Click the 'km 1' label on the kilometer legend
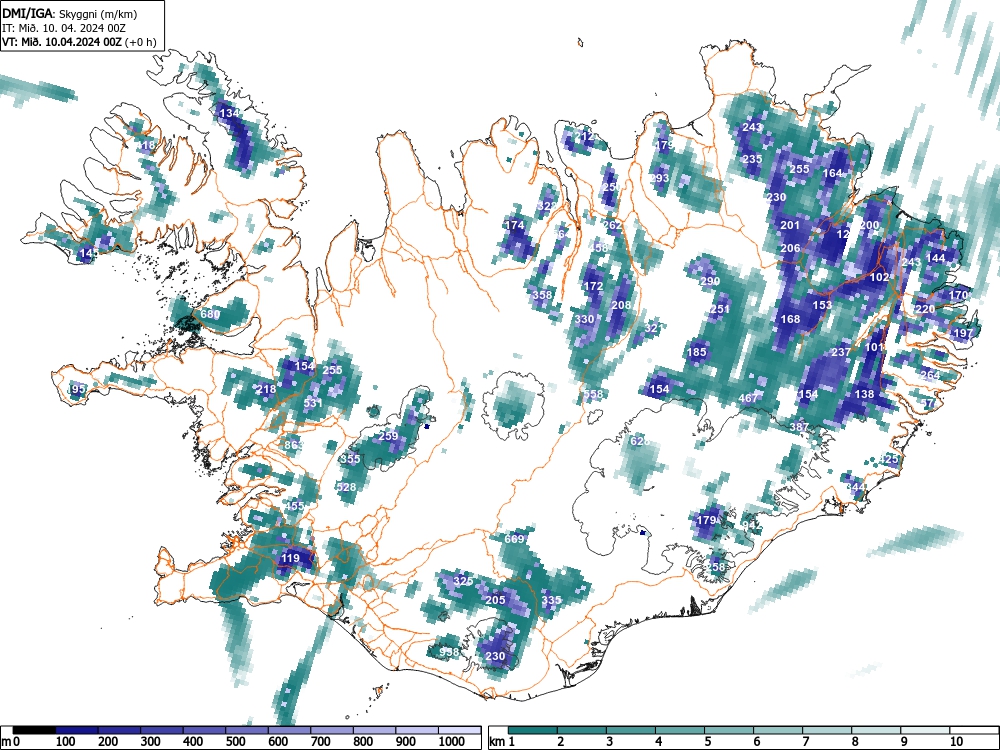The height and width of the screenshot is (750, 1000). [502, 741]
